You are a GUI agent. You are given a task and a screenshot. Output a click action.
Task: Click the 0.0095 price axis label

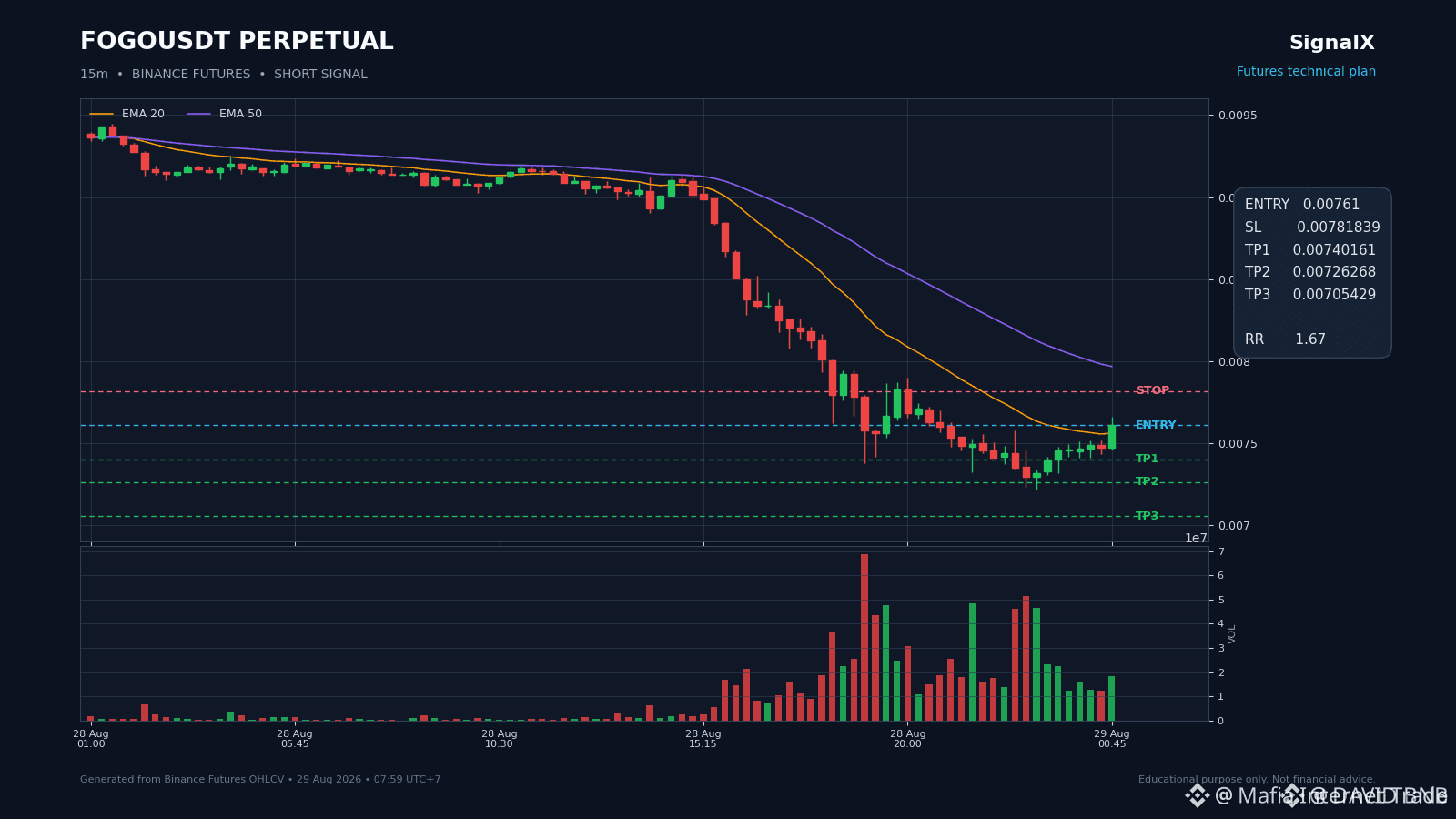click(x=1238, y=116)
